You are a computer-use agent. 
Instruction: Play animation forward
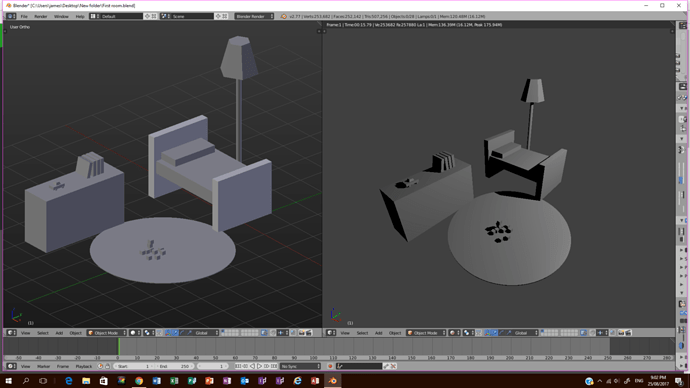click(260, 366)
